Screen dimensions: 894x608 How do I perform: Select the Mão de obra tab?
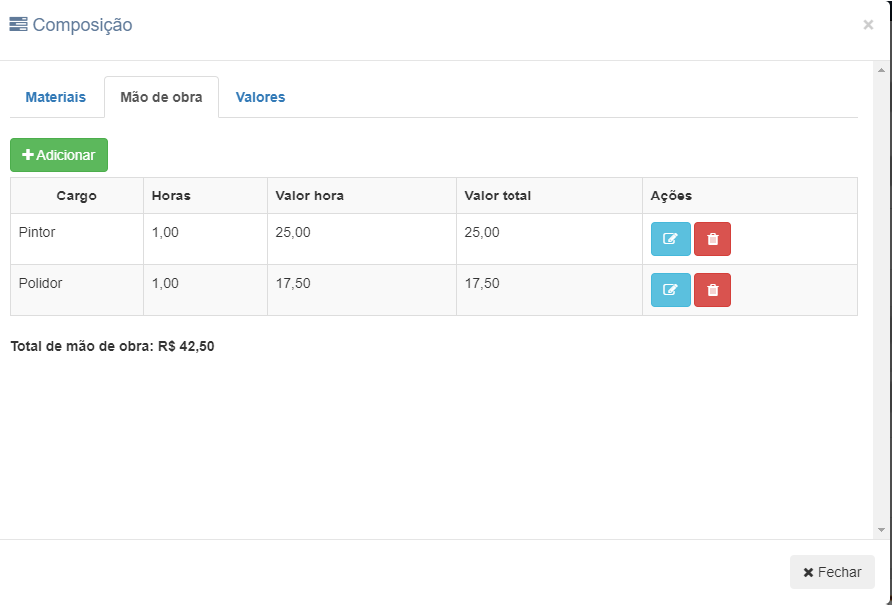pyautogui.click(x=161, y=97)
